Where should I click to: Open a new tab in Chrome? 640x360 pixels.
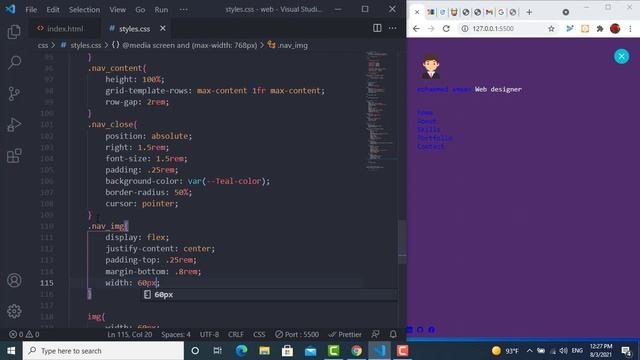coord(529,12)
